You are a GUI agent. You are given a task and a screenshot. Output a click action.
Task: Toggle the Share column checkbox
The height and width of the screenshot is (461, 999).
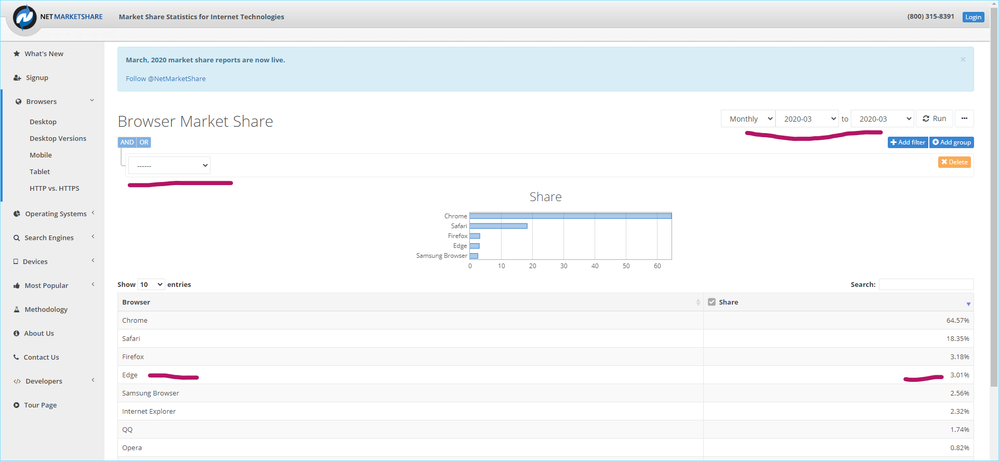coord(712,302)
